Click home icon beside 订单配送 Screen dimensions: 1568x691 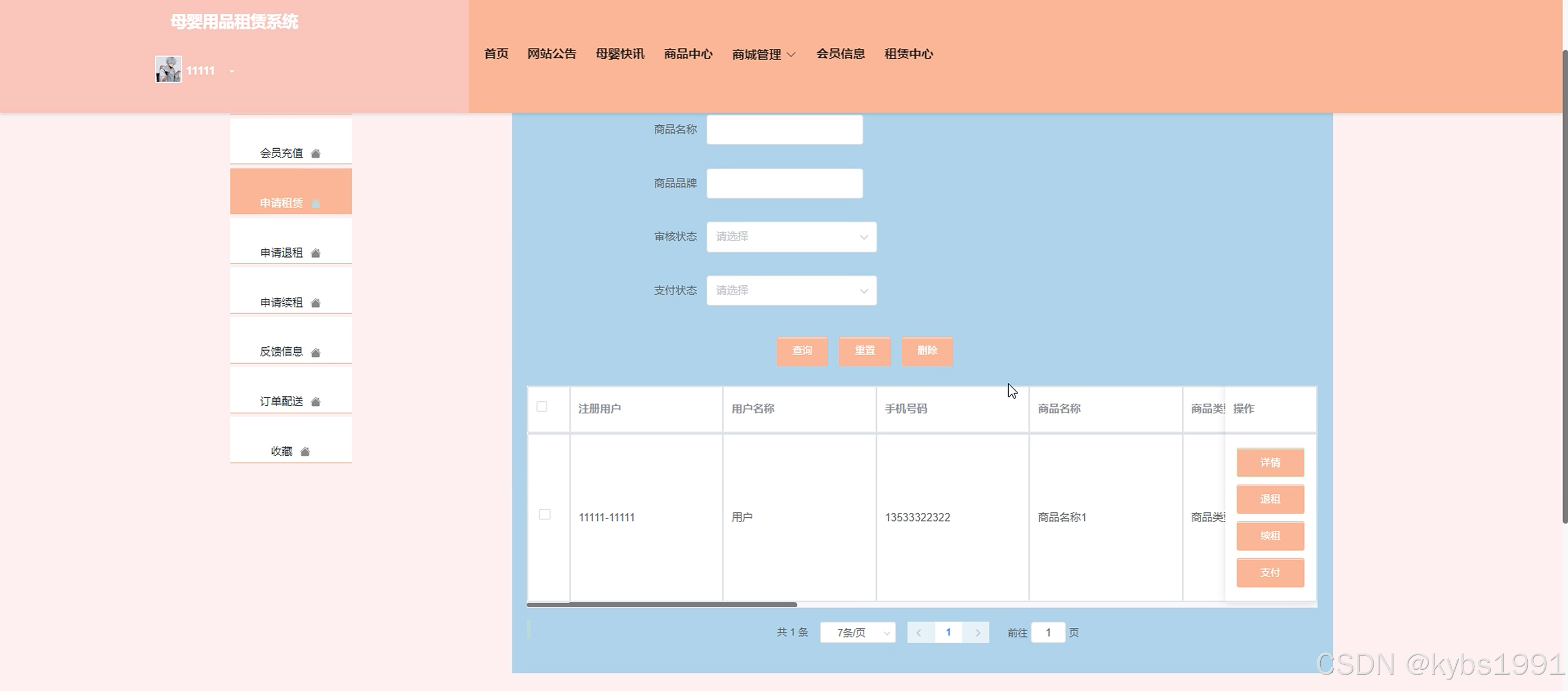[x=315, y=402]
